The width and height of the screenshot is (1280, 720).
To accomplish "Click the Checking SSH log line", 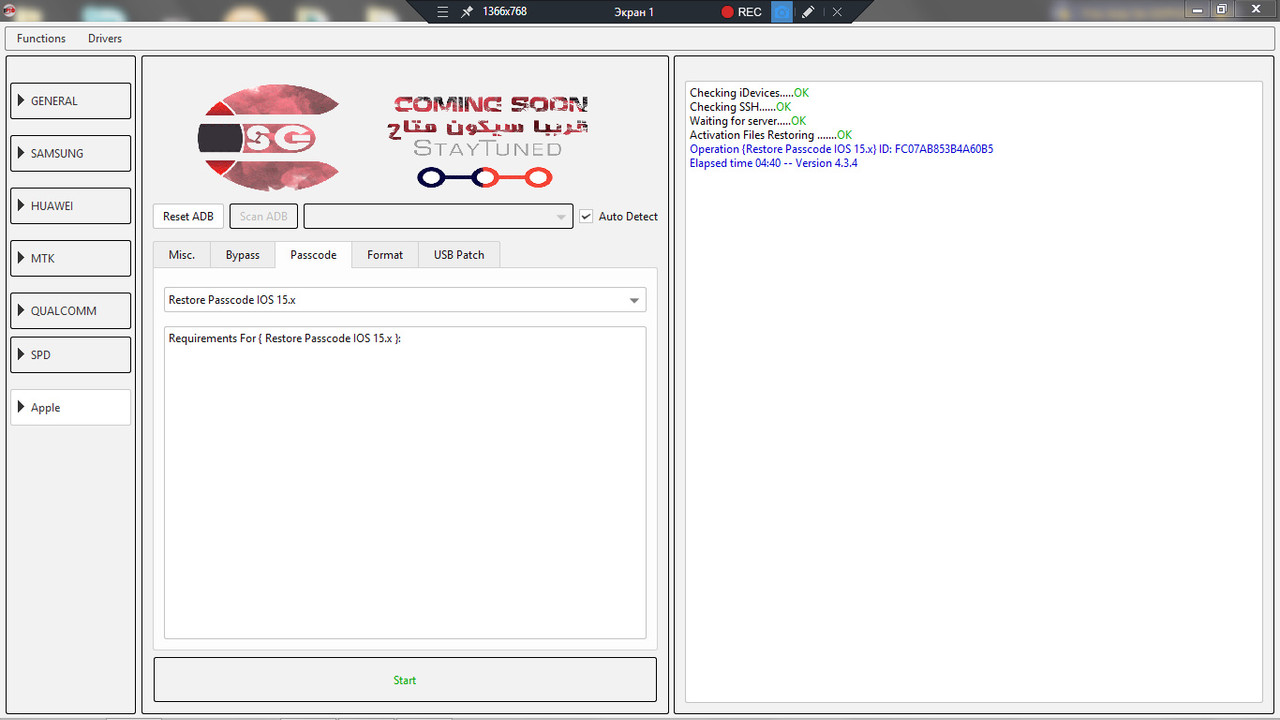I will pyautogui.click(x=740, y=107).
